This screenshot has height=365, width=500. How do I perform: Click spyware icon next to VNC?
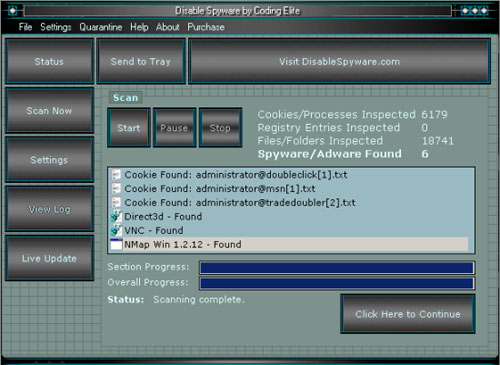click(116, 230)
